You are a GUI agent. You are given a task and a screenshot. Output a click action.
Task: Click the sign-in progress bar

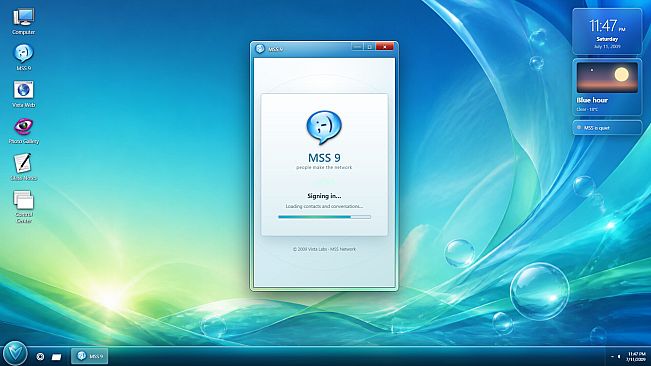[x=324, y=217]
